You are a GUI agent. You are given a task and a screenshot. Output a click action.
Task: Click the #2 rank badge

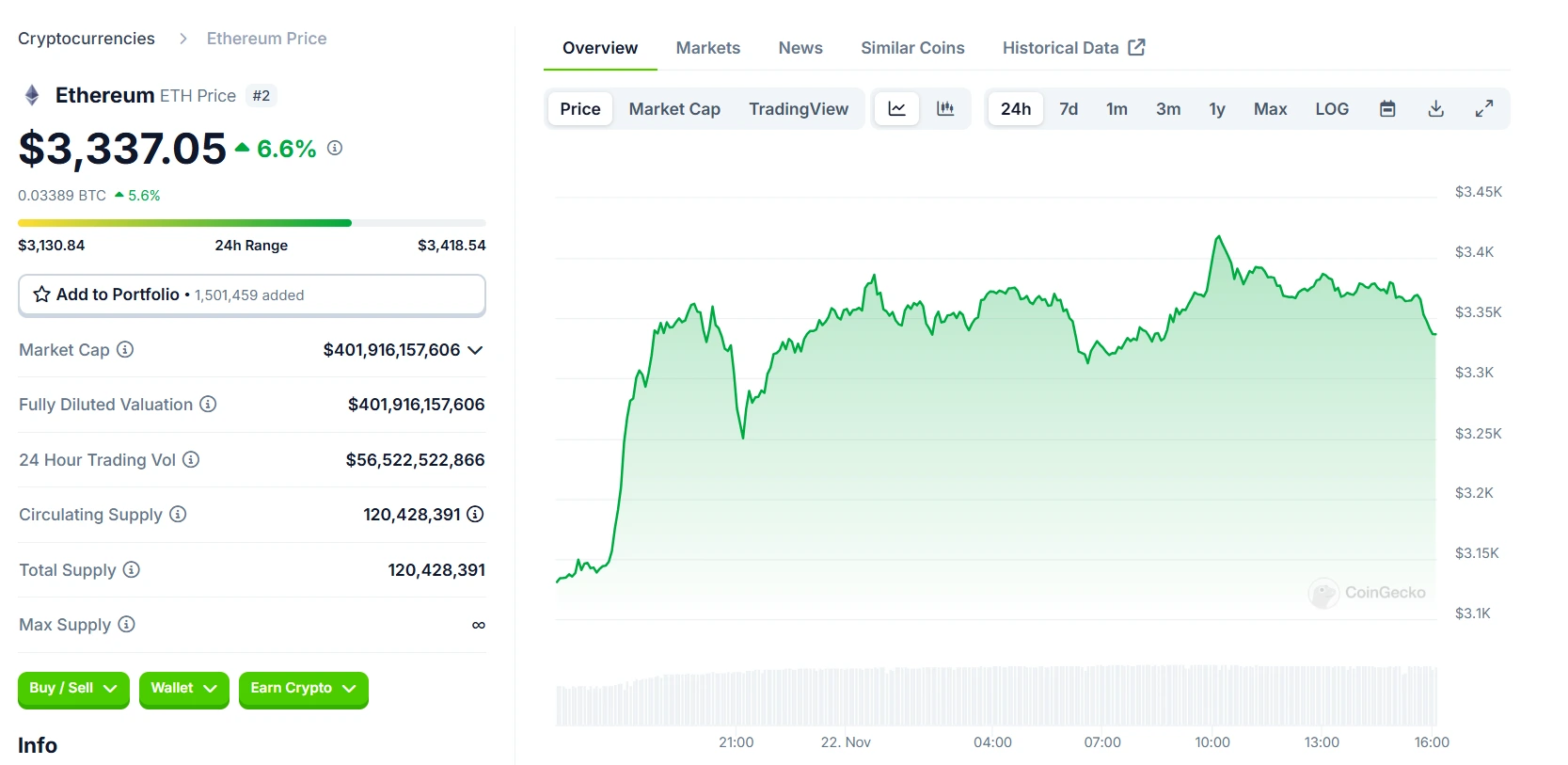click(261, 95)
